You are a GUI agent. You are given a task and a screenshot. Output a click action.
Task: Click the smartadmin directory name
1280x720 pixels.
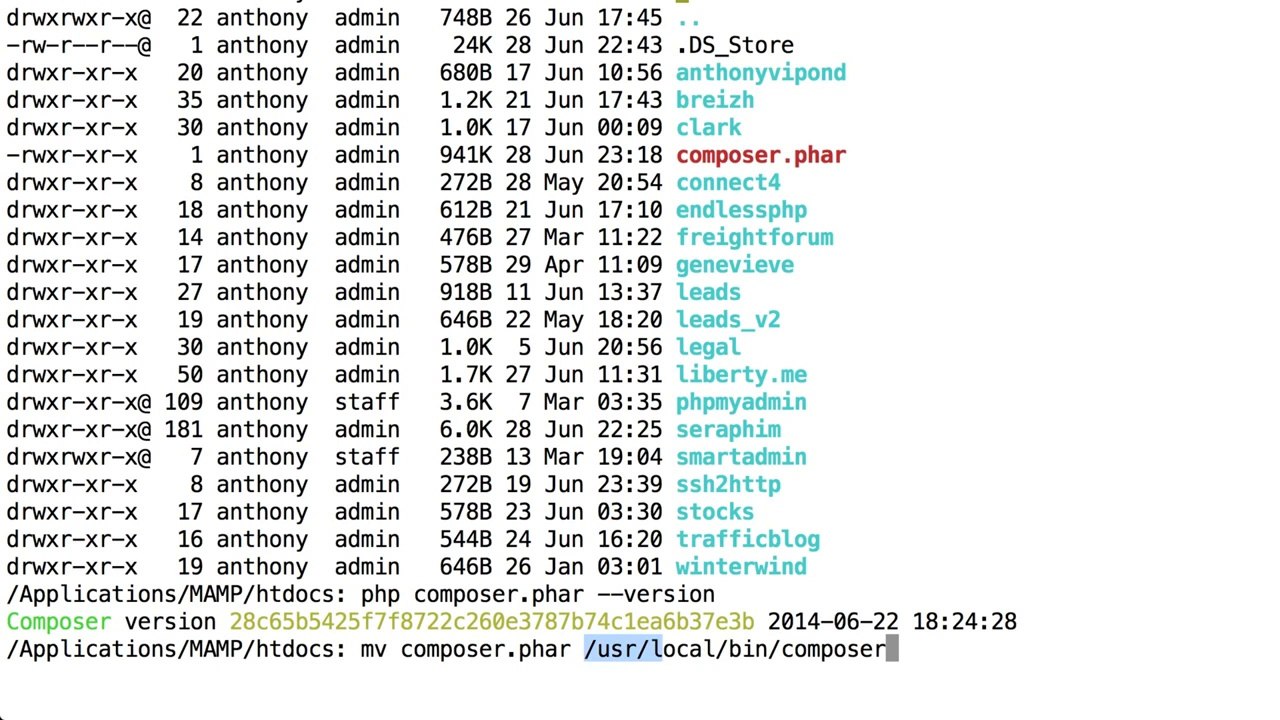741,457
